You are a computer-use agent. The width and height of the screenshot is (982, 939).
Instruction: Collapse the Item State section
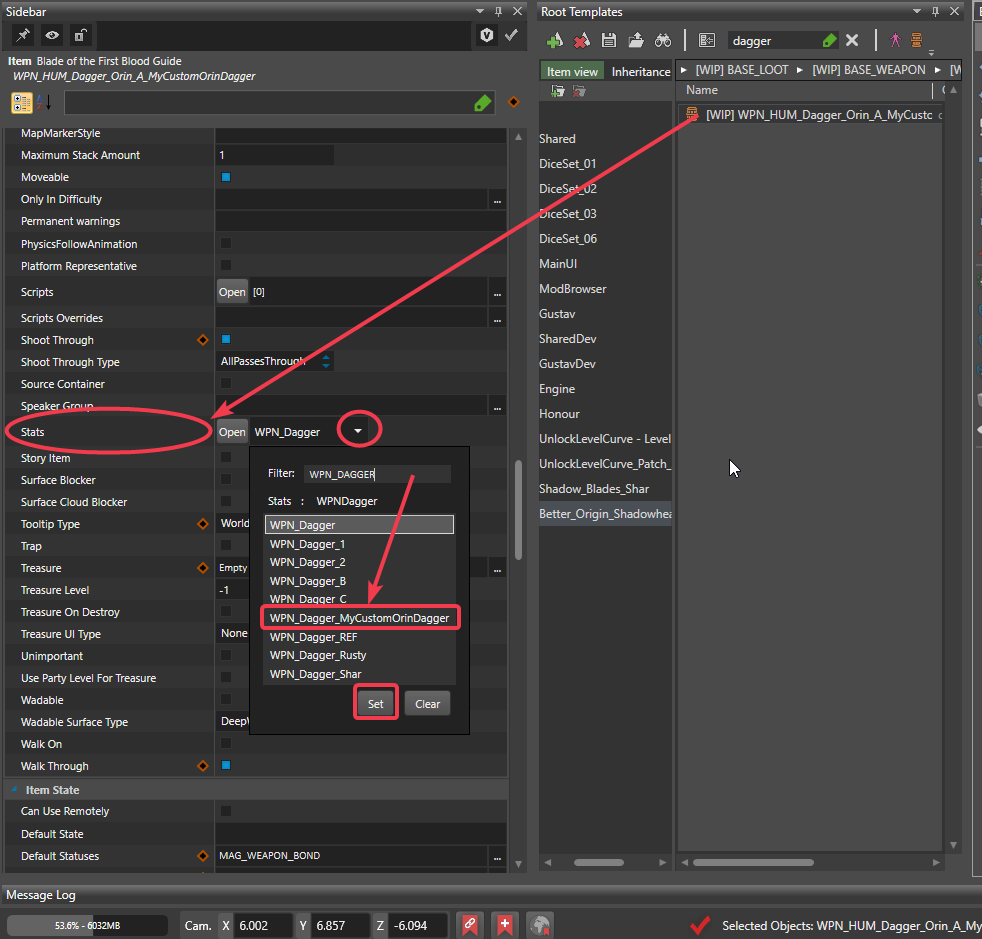coord(15,790)
